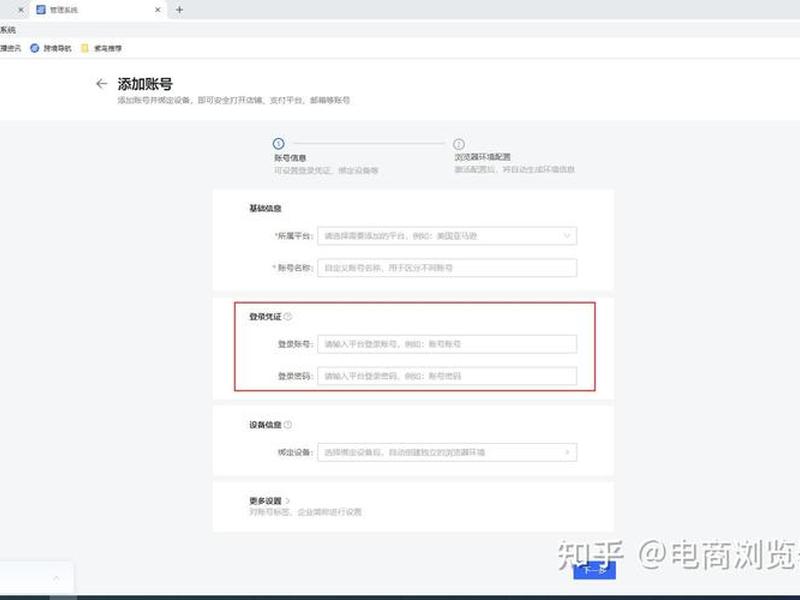Click the chevron arrow in 所属平台 field
This screenshot has width=800, height=600.
[567, 236]
